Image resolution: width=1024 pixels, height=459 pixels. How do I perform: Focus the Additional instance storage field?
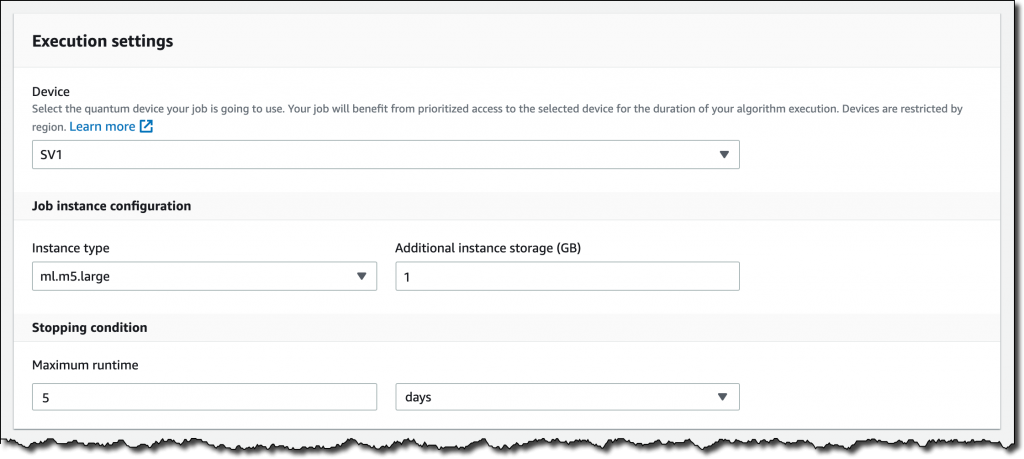pyautogui.click(x=567, y=277)
